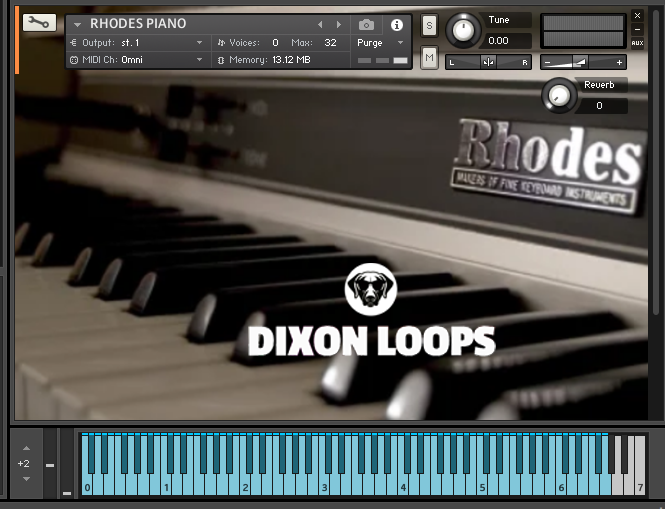Mute the instrument with M button
The height and width of the screenshot is (509, 665).
point(429,57)
